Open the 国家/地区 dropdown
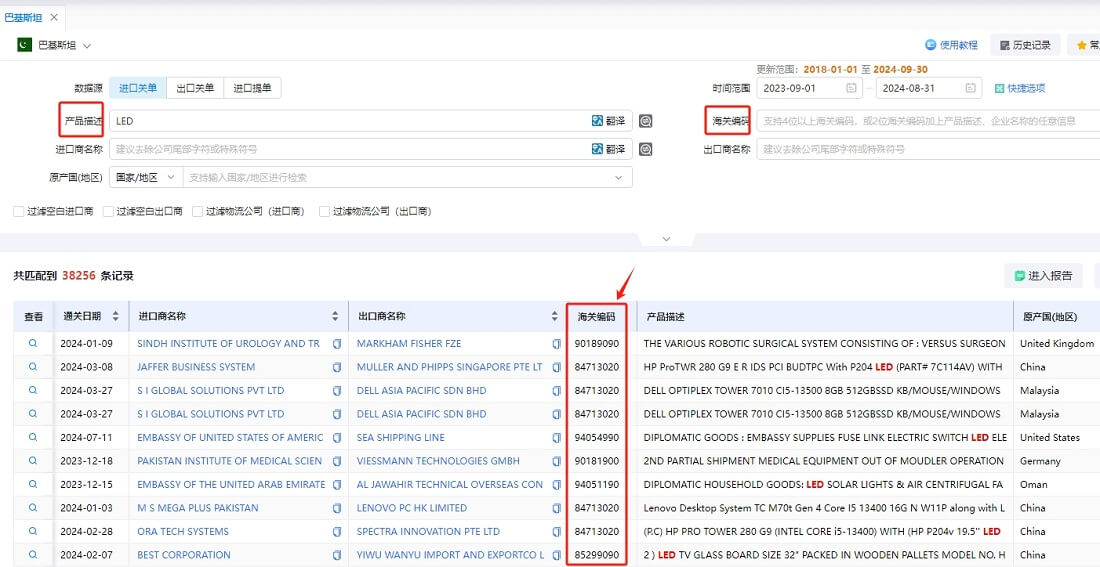The image size is (1100, 567). (146, 178)
